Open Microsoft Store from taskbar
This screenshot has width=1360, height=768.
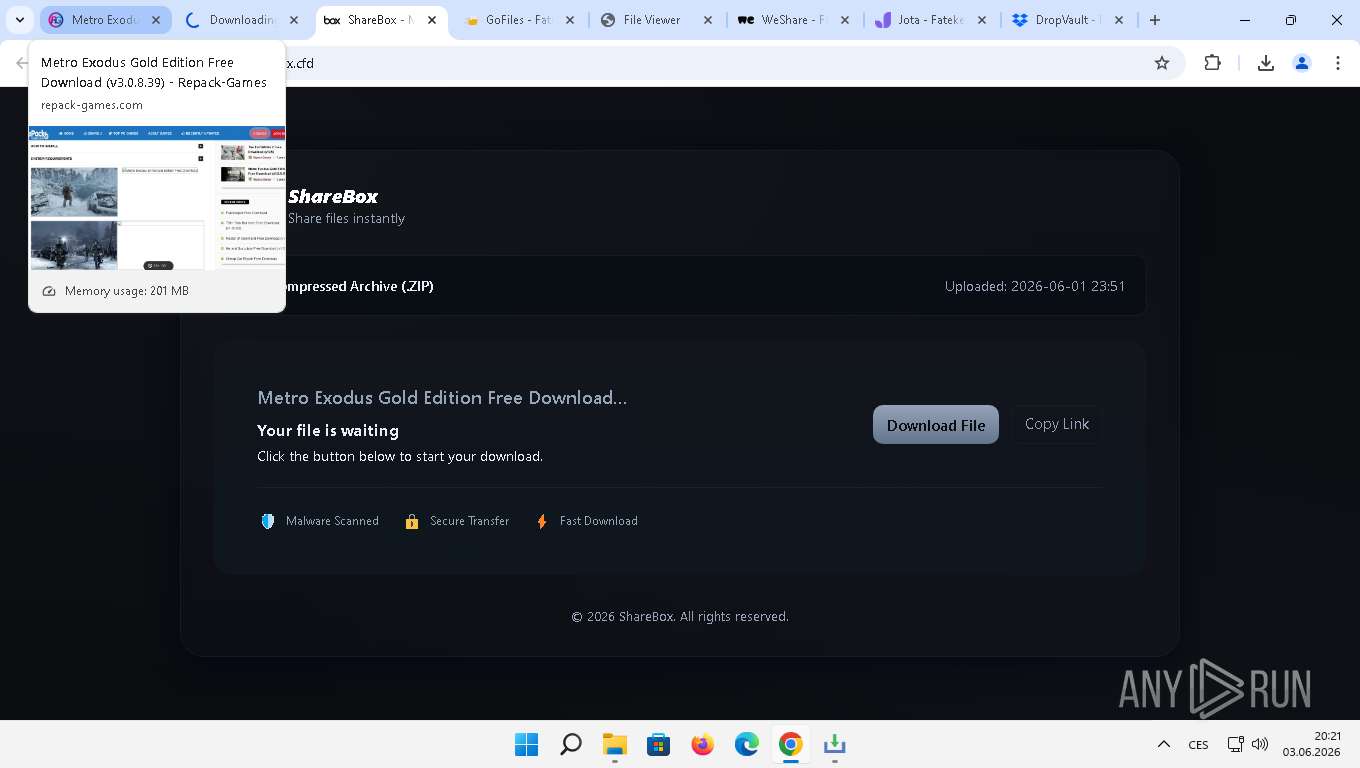pos(658,745)
